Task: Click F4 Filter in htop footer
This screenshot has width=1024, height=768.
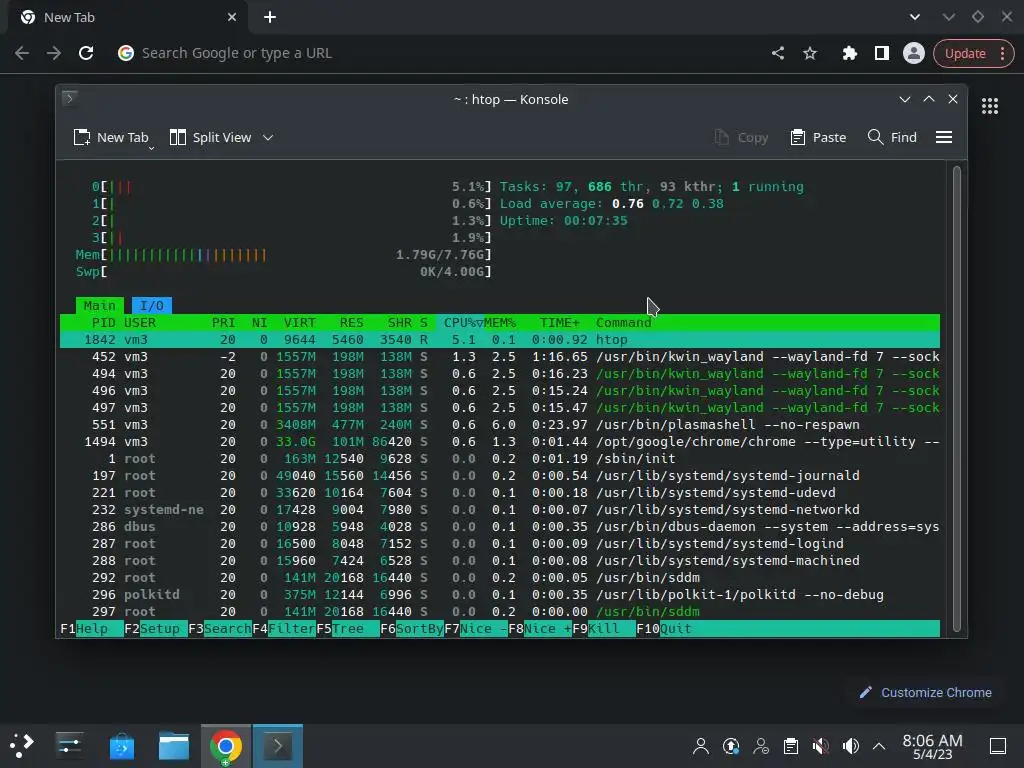Action: click(x=283, y=628)
